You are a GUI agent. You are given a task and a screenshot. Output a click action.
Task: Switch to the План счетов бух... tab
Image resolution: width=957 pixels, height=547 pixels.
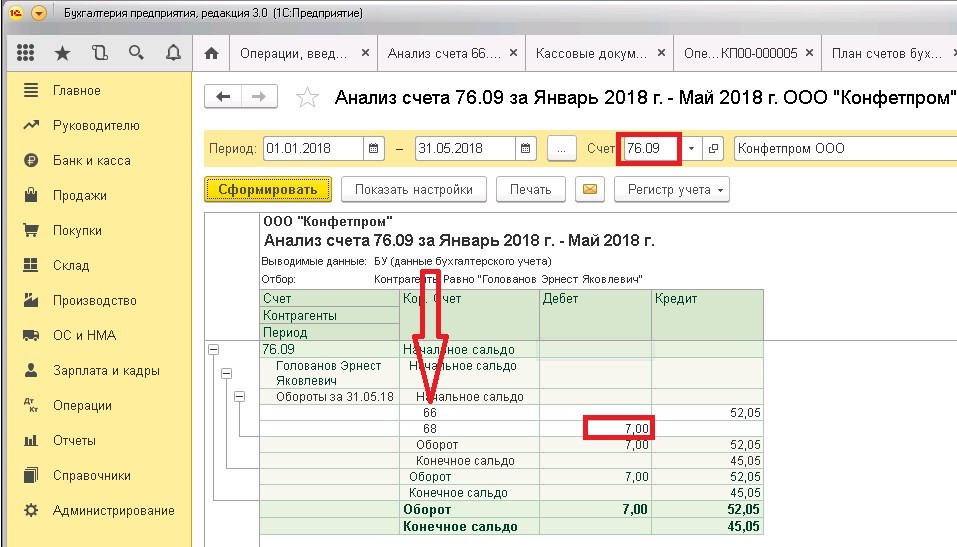[x=886, y=53]
